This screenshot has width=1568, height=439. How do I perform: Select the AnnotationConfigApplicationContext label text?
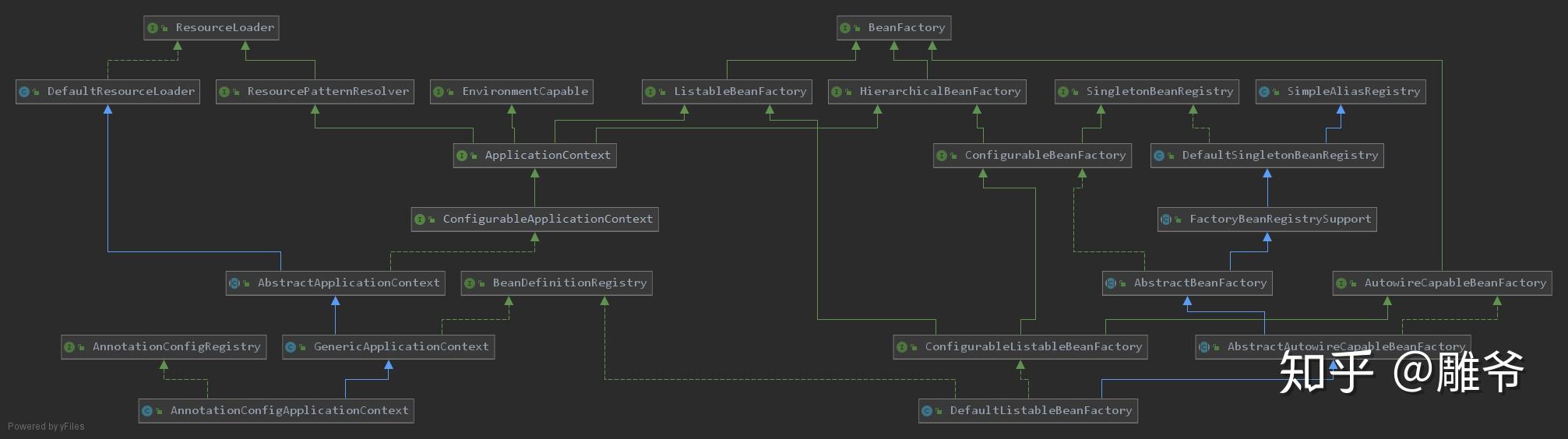pyautogui.click(x=289, y=411)
